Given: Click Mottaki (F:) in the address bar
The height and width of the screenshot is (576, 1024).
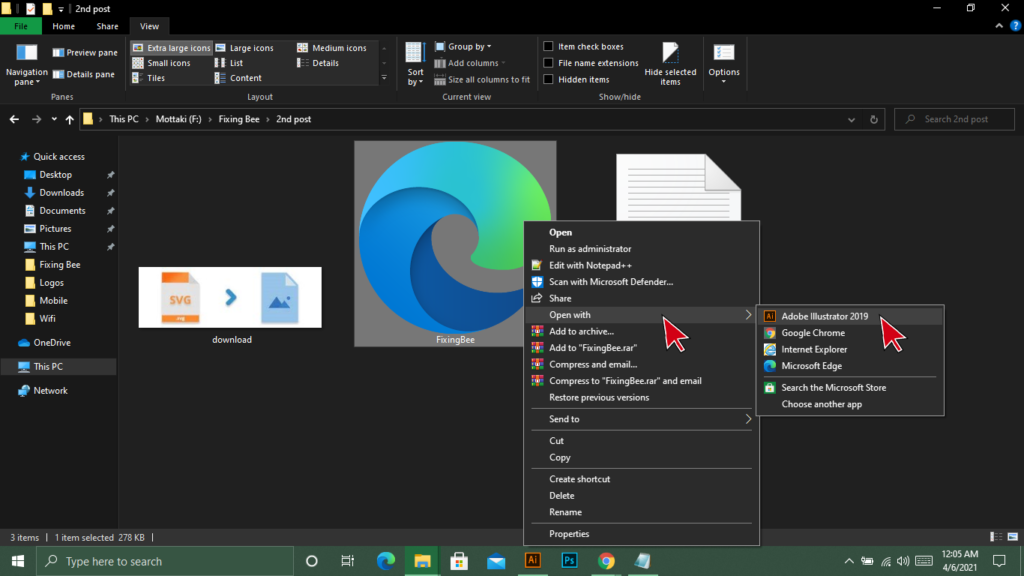Looking at the screenshot, I should [x=178, y=120].
